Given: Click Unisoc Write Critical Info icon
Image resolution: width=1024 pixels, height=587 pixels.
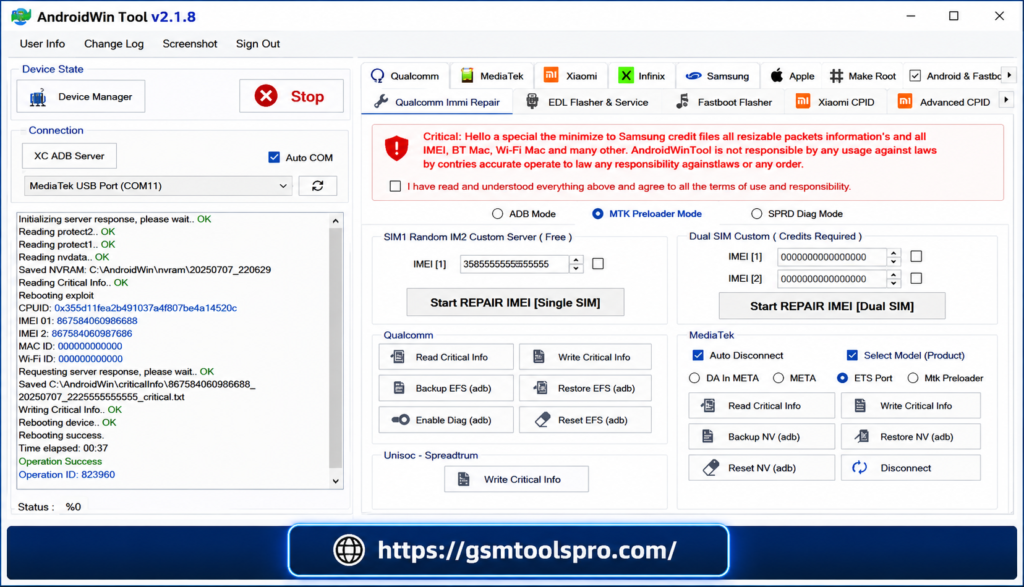Looking at the screenshot, I should pyautogui.click(x=464, y=479).
